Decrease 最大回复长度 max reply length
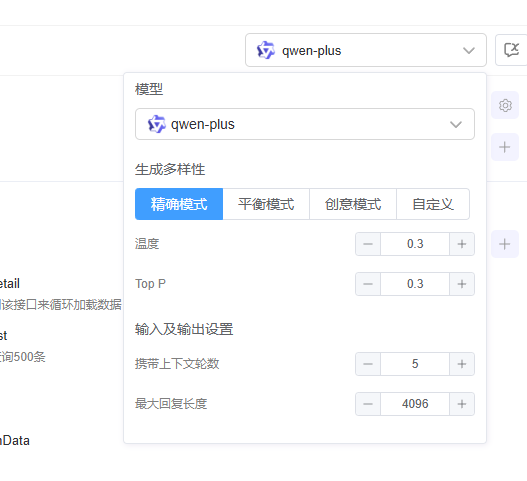 (x=368, y=404)
